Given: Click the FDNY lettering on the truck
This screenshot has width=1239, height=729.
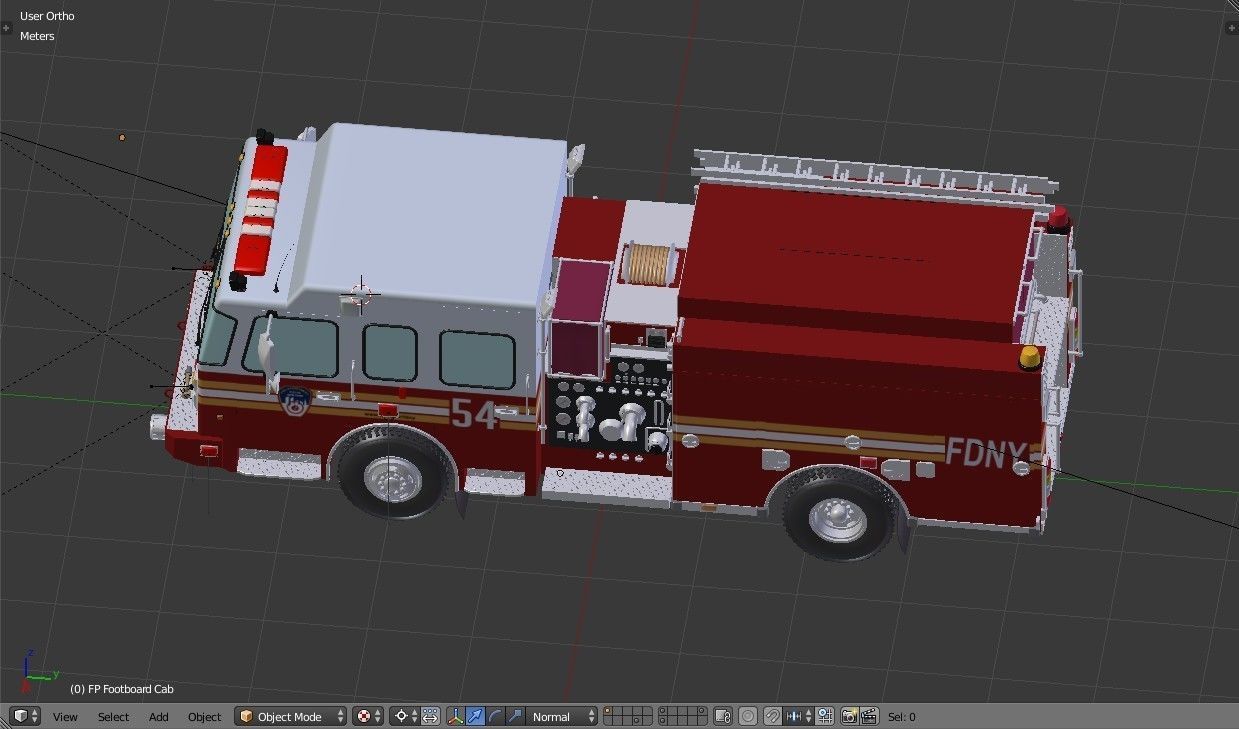Looking at the screenshot, I should point(986,454).
